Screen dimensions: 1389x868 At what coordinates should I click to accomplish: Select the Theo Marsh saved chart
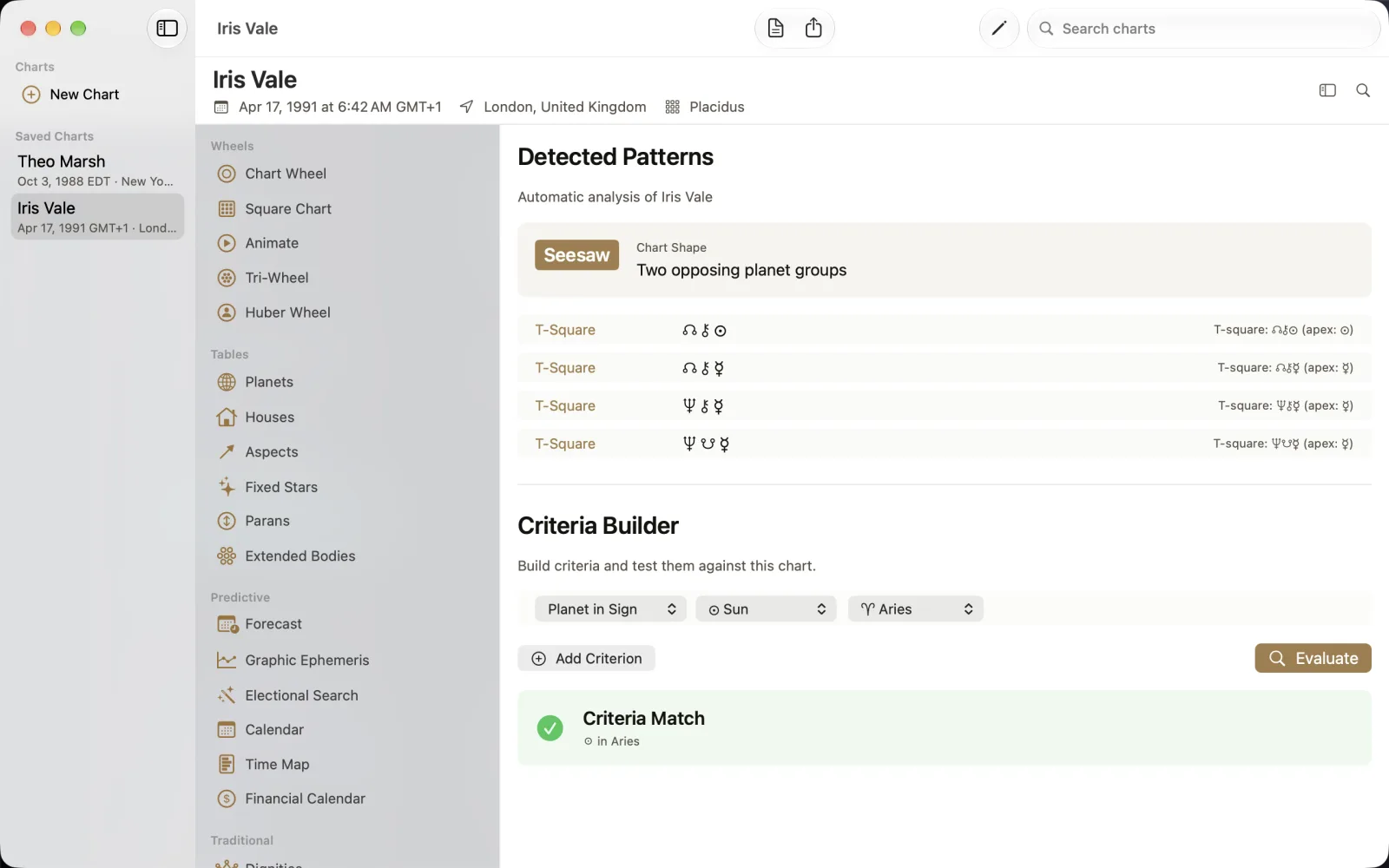(x=97, y=170)
